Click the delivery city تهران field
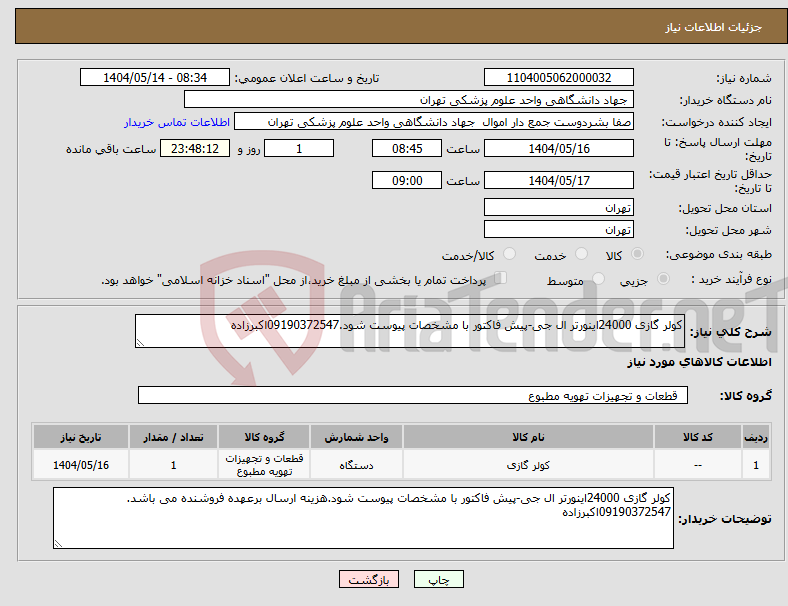788x606 pixels. (559, 230)
